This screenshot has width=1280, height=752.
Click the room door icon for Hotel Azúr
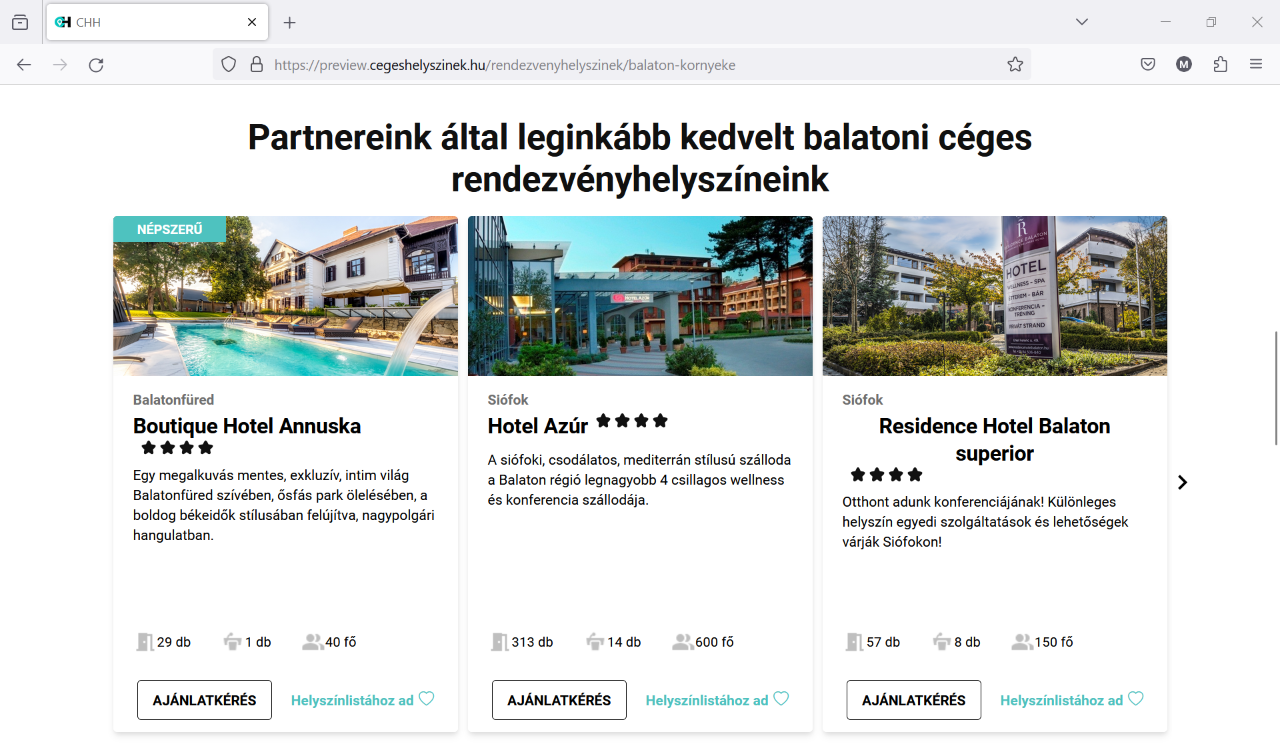pyautogui.click(x=500, y=642)
